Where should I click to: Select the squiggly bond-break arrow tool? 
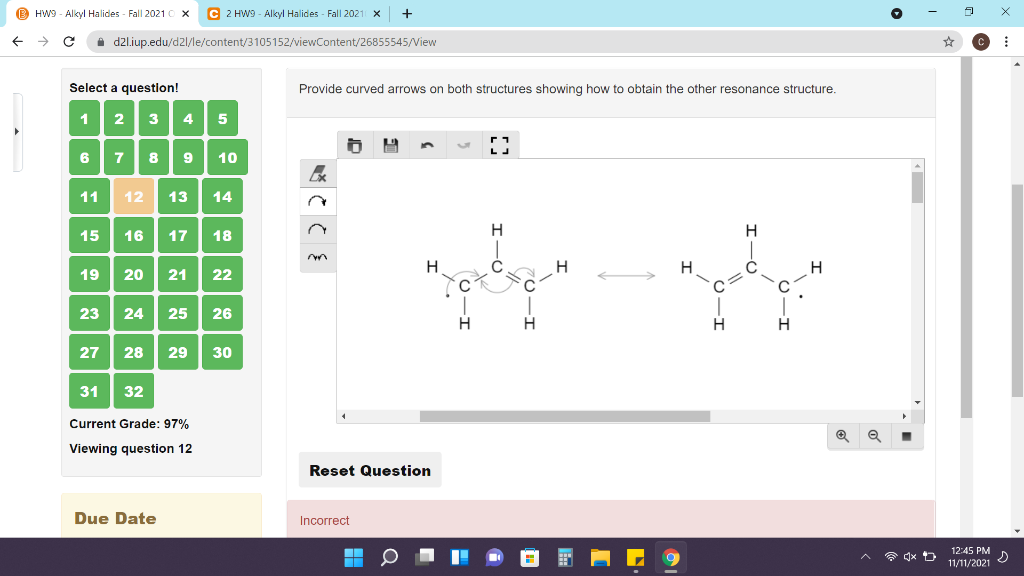[x=318, y=257]
